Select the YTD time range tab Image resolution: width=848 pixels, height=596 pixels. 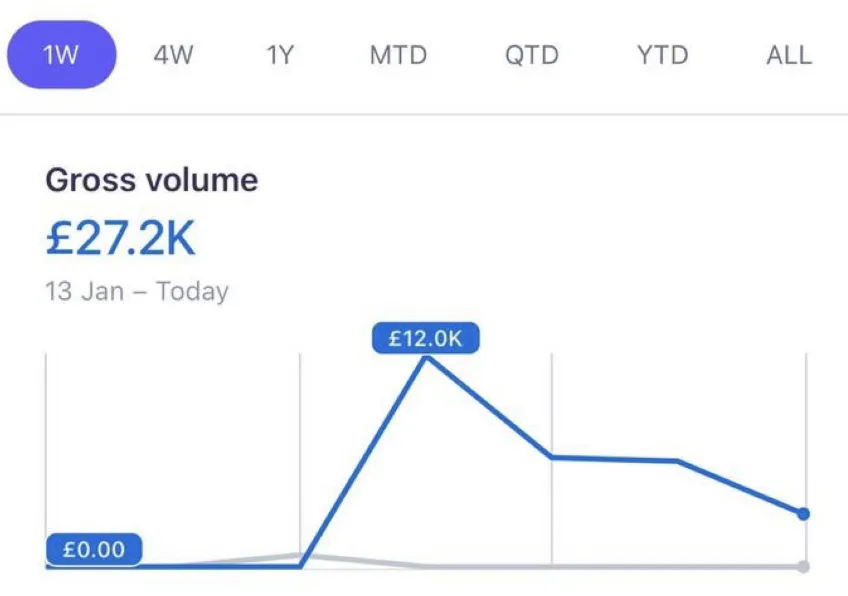[662, 55]
